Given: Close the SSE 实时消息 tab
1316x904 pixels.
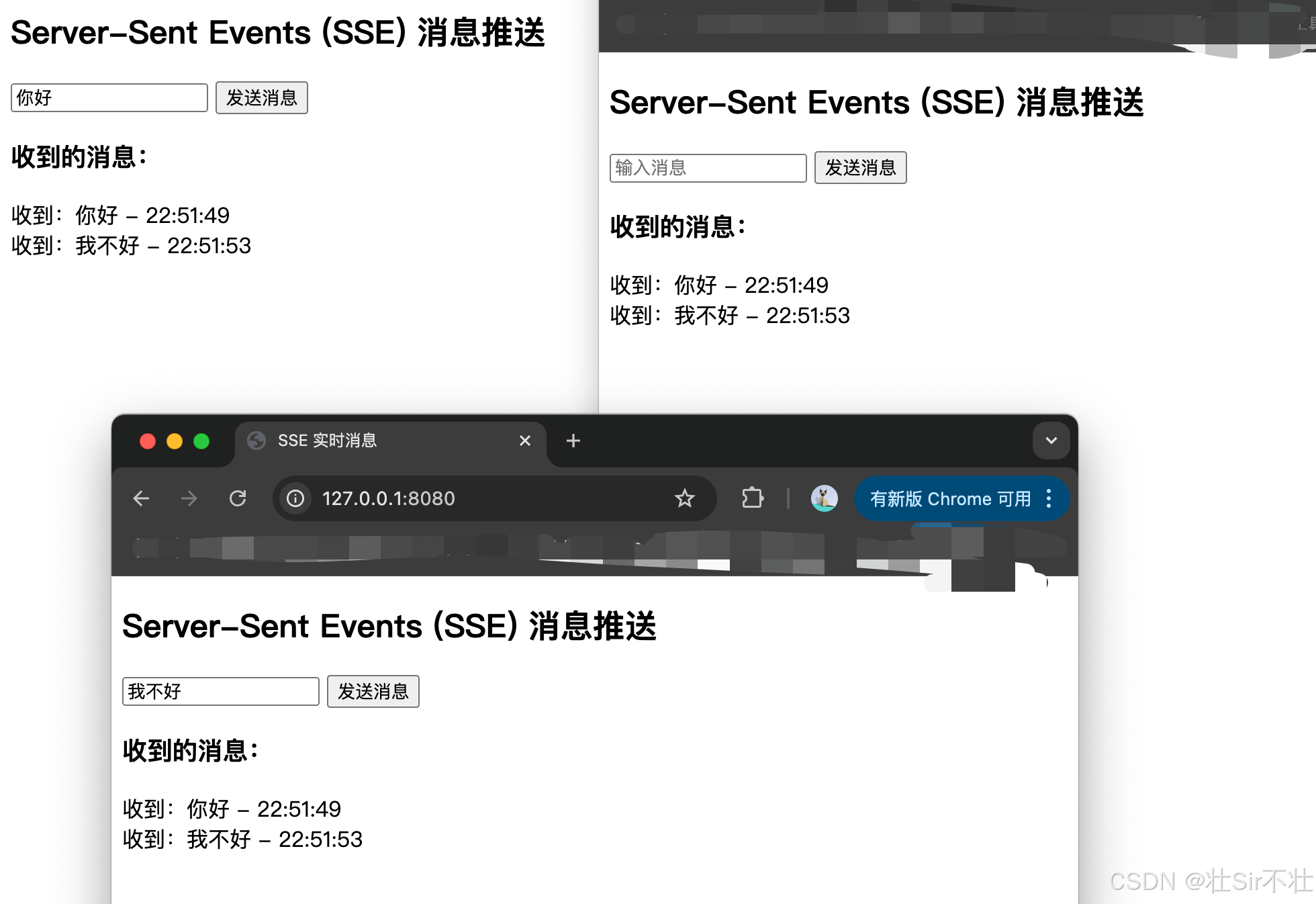Looking at the screenshot, I should (525, 441).
